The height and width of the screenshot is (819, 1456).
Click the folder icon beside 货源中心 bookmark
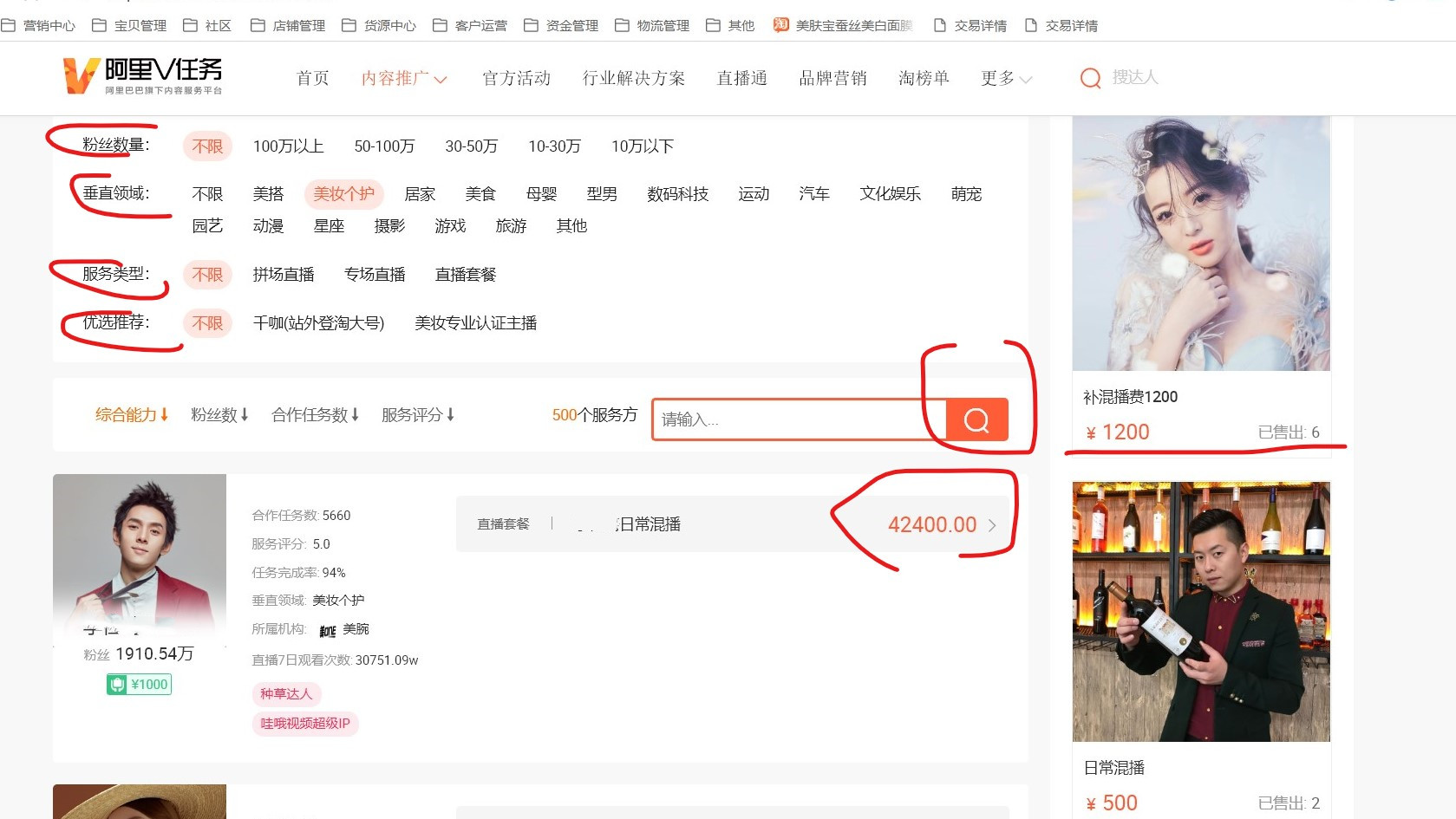(348, 25)
